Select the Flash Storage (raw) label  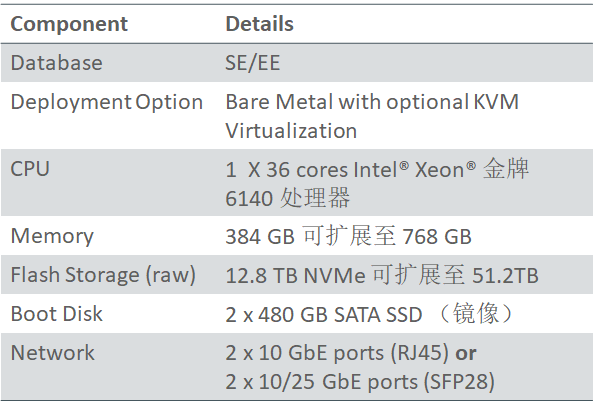(x=103, y=275)
